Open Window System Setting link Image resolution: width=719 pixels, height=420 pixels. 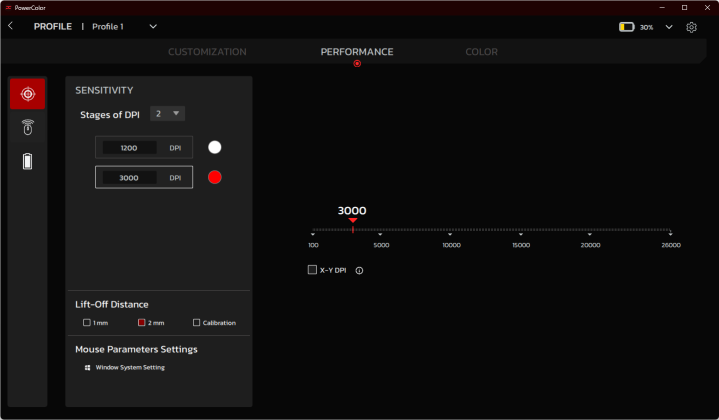point(130,368)
